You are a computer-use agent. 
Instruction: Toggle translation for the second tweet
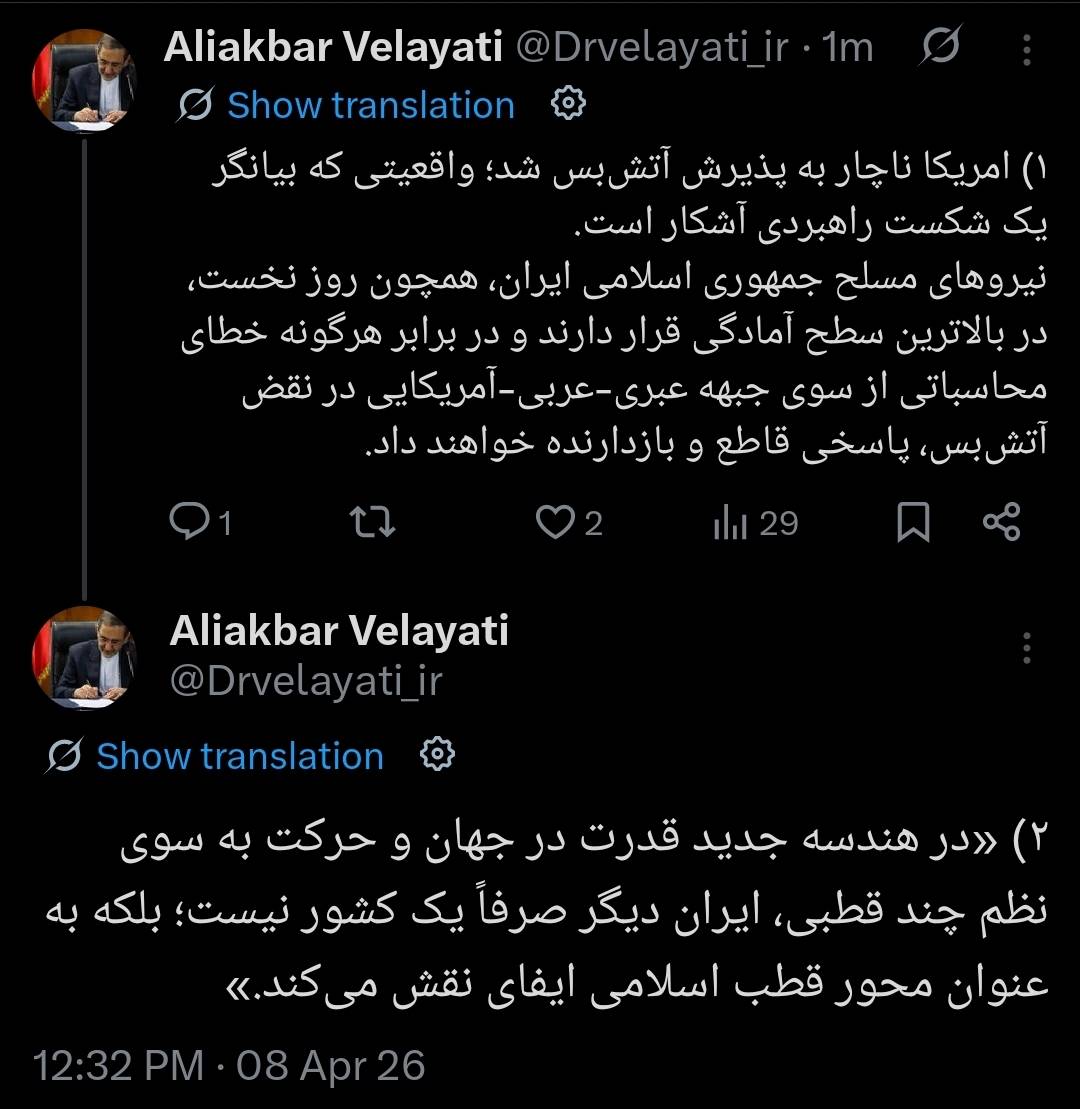[238, 756]
